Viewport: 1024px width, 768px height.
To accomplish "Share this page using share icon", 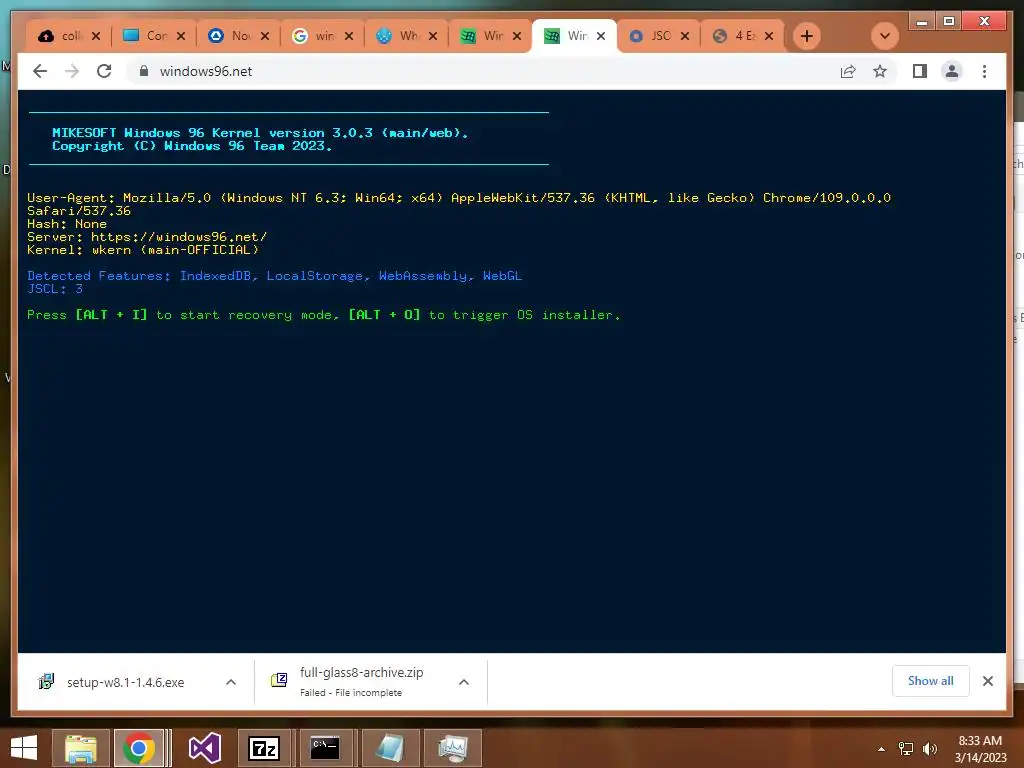I will [x=848, y=71].
